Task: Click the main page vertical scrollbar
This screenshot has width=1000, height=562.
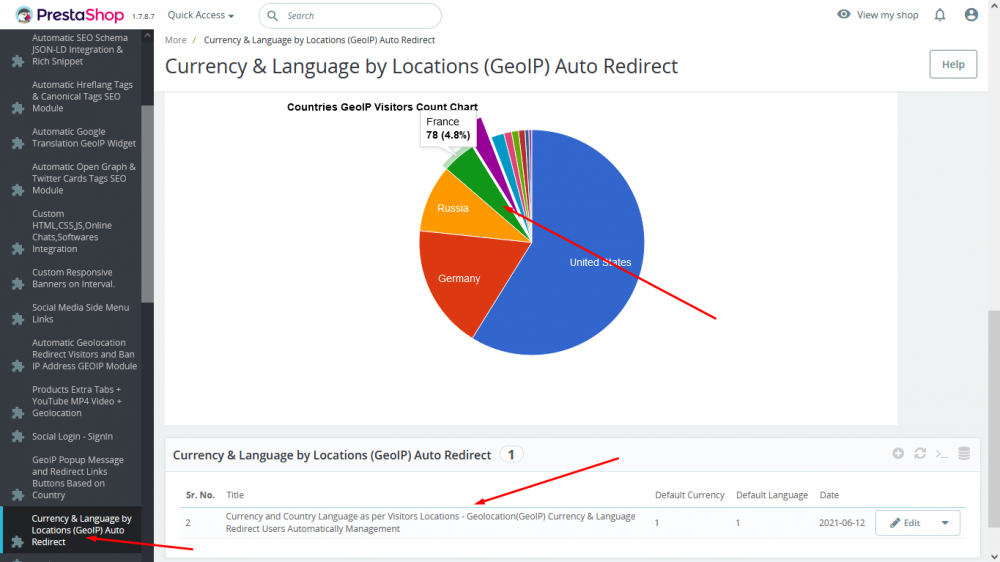Action: click(994, 419)
